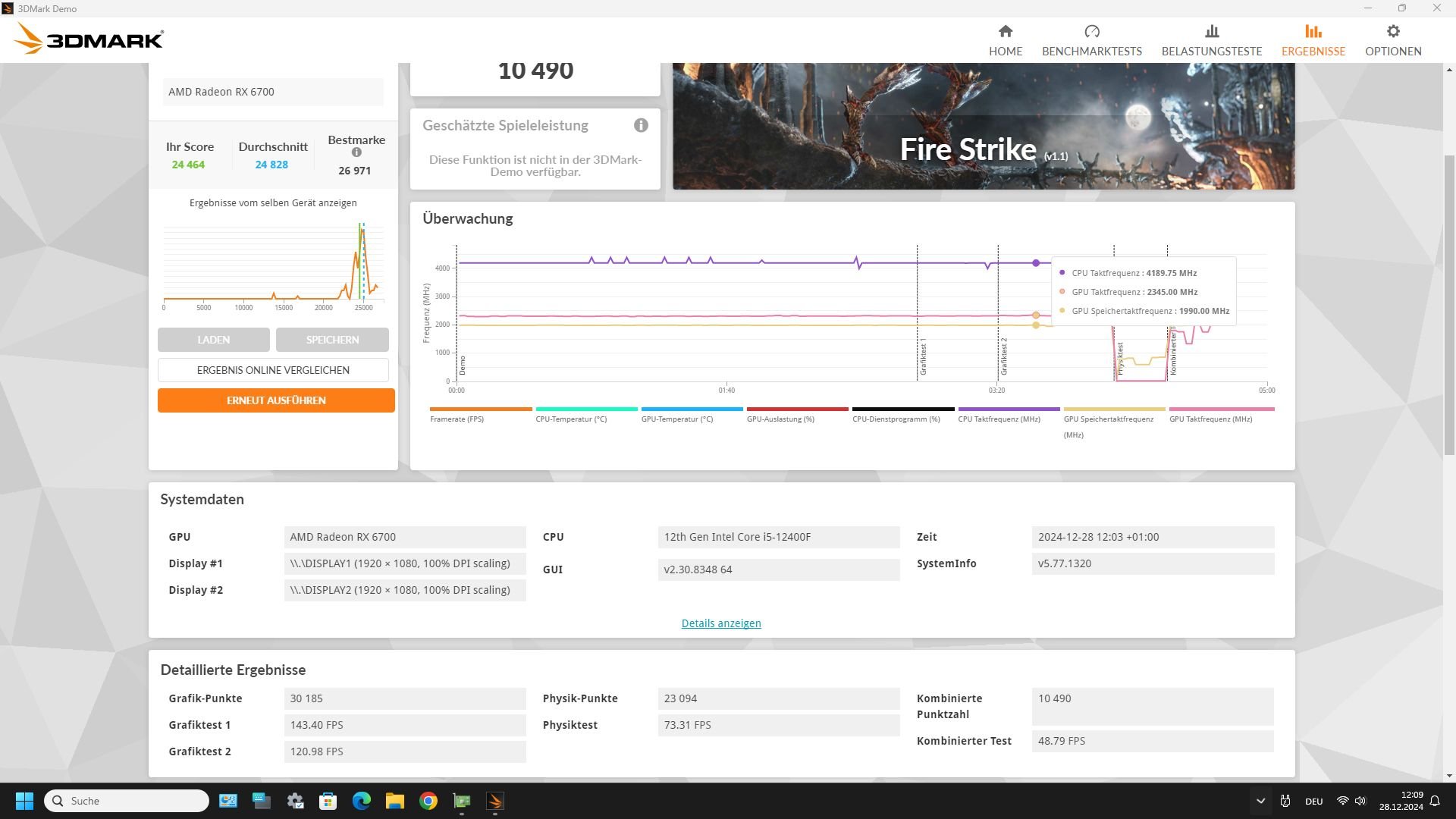This screenshot has height=819, width=1456.
Task: Switch to the Ergebnisse tab
Action: pyautogui.click(x=1313, y=39)
